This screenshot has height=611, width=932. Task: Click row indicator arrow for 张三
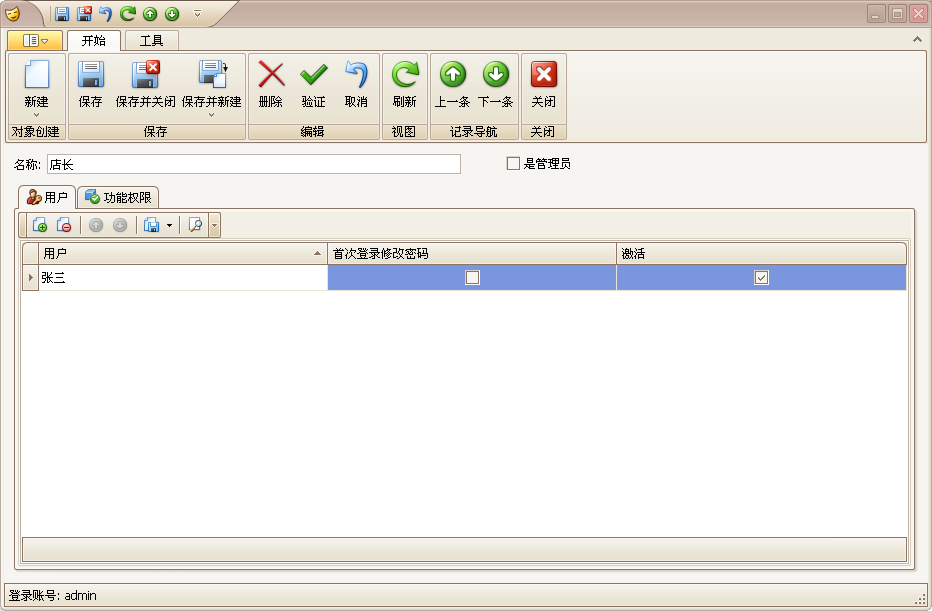[x=30, y=278]
